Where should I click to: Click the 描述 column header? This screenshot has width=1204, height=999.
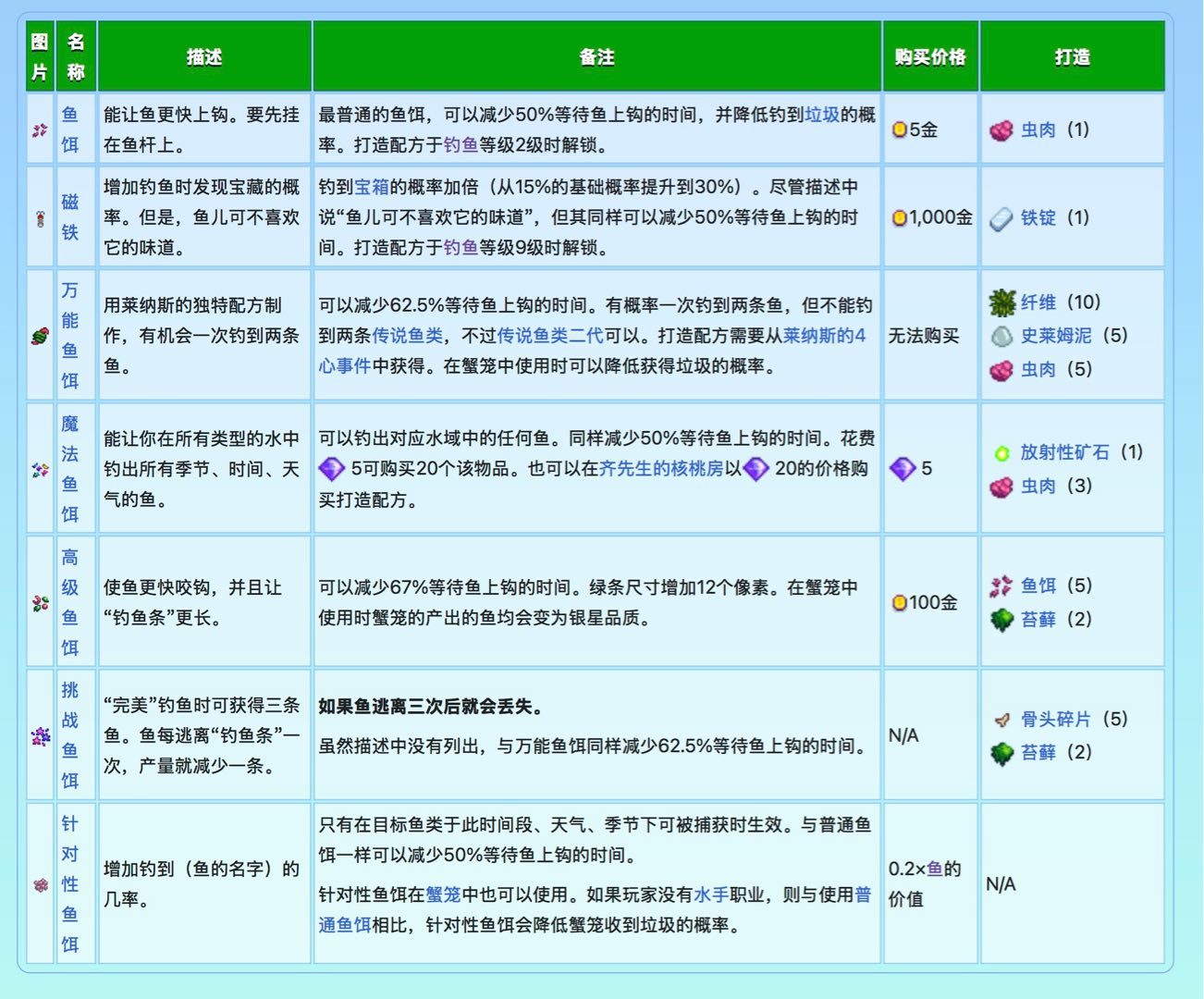[204, 56]
